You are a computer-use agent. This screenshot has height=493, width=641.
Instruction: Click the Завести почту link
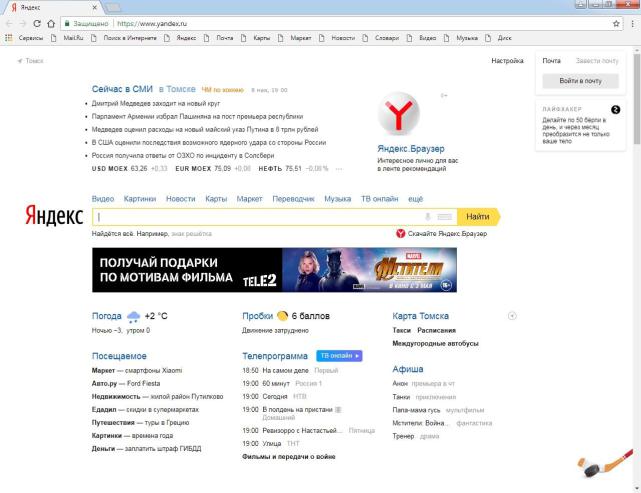point(597,61)
